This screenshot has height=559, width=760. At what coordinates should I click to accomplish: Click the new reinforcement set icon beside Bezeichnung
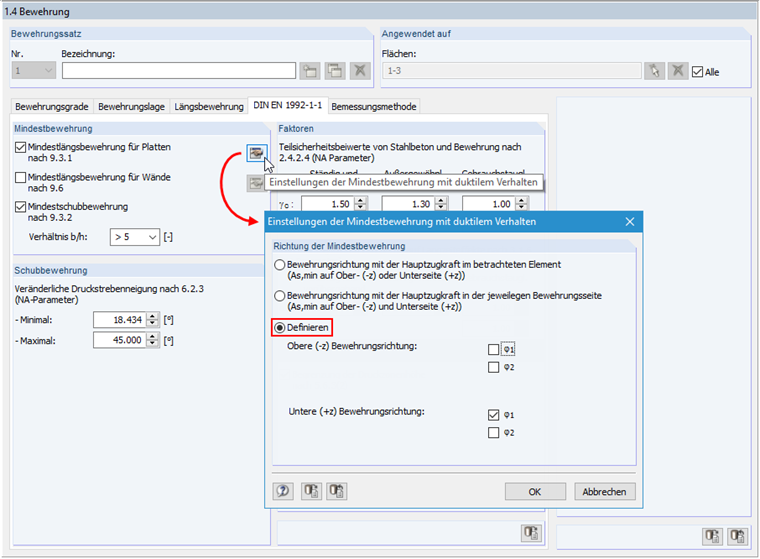coord(310,71)
